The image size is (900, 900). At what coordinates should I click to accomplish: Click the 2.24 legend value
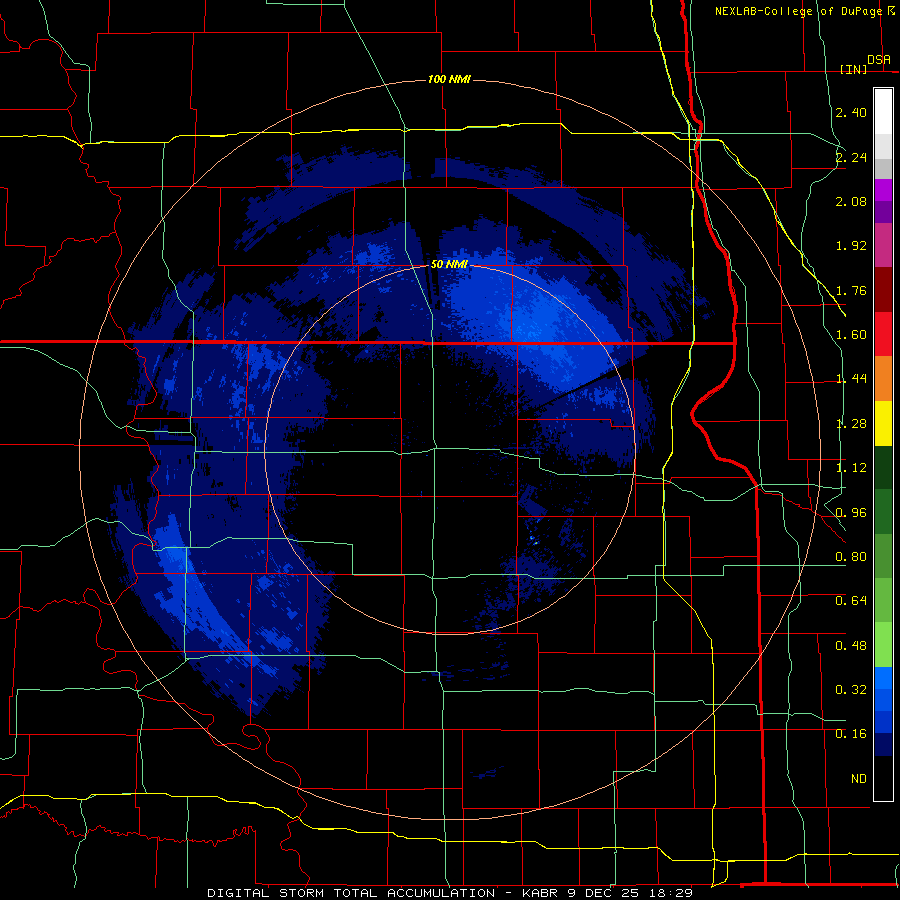851,157
